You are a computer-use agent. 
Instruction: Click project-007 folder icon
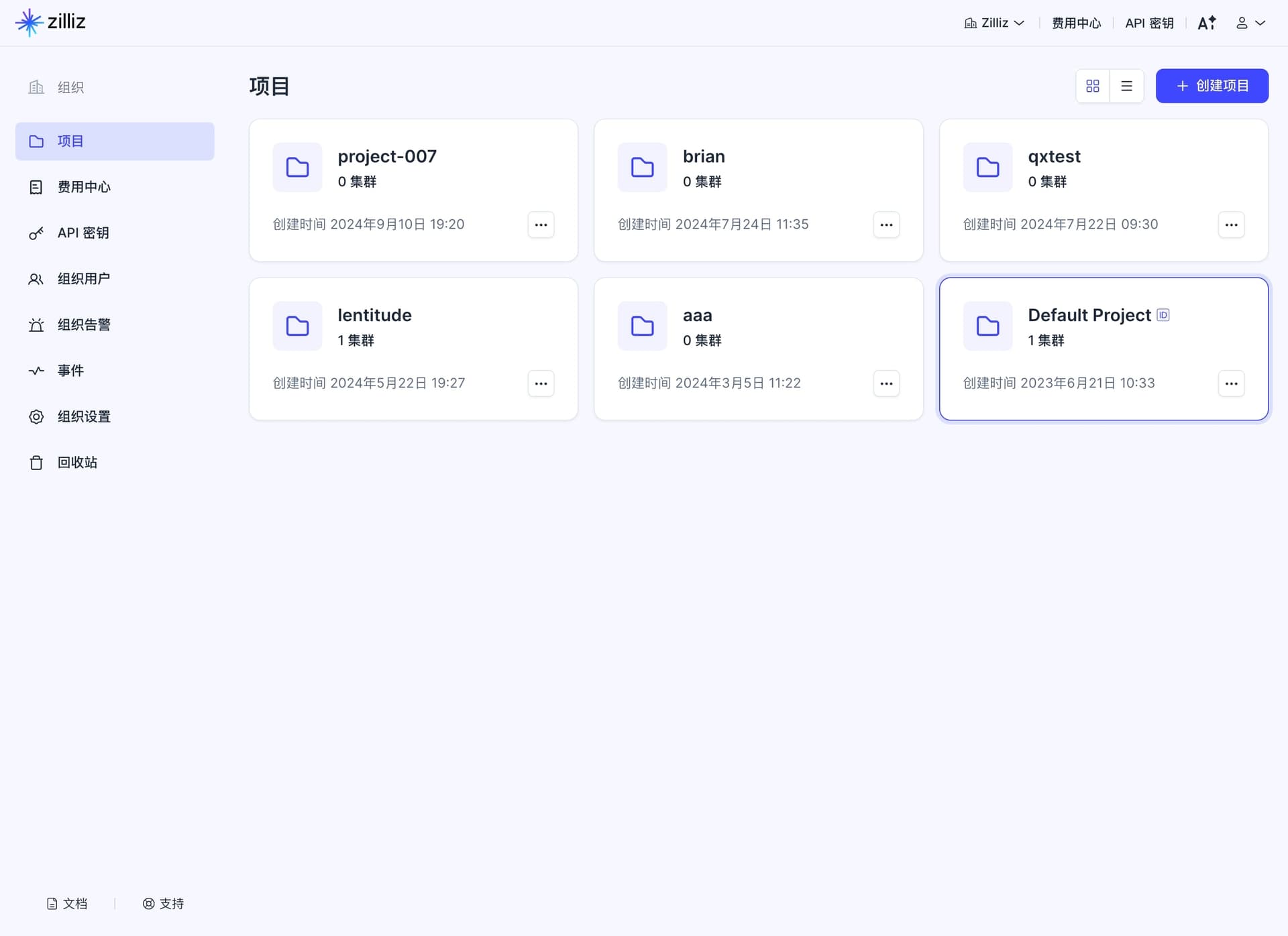pyautogui.click(x=297, y=167)
